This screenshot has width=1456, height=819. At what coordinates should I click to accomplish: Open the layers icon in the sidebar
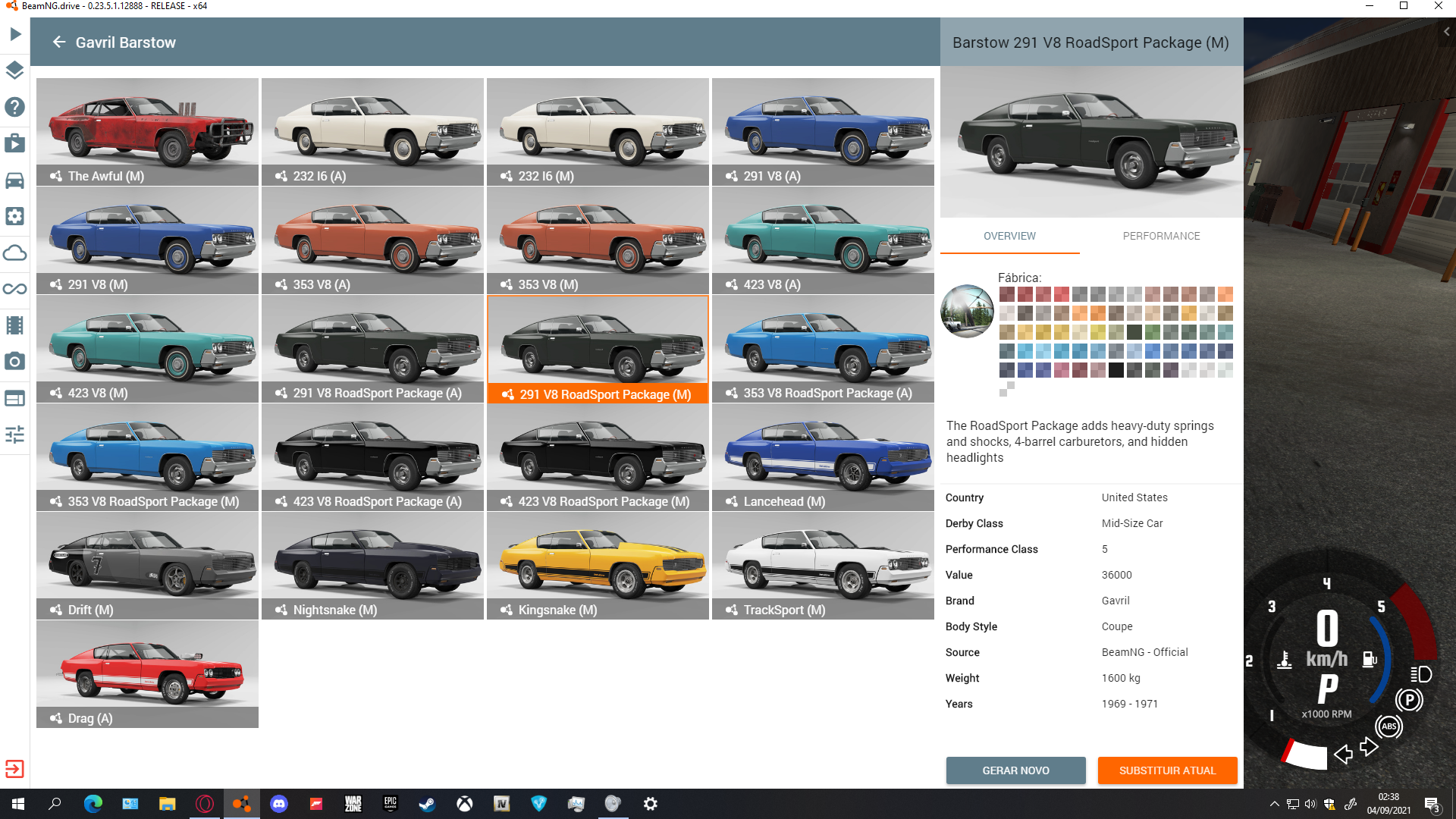(x=15, y=71)
